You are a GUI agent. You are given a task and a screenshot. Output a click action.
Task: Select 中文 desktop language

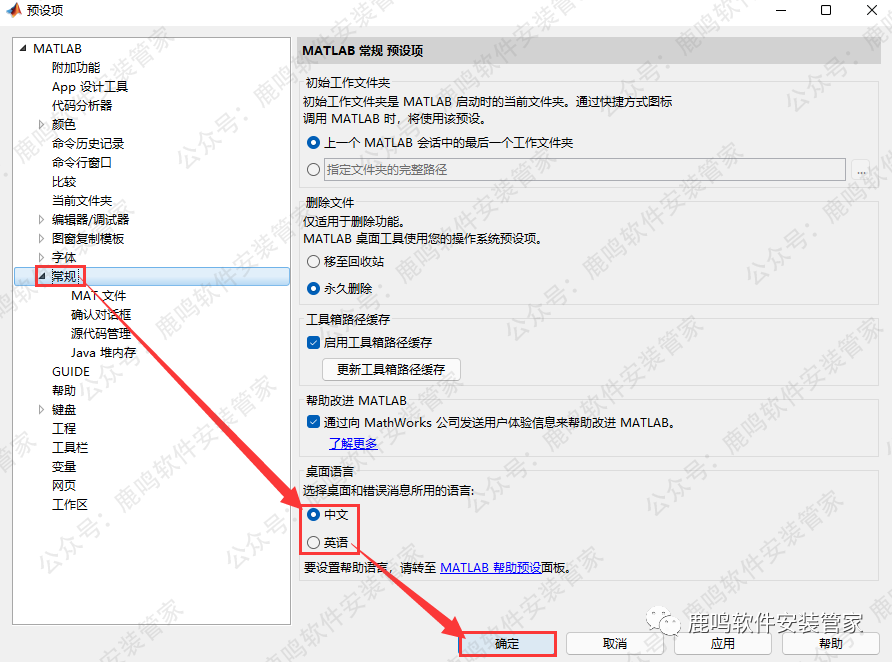coord(313,515)
